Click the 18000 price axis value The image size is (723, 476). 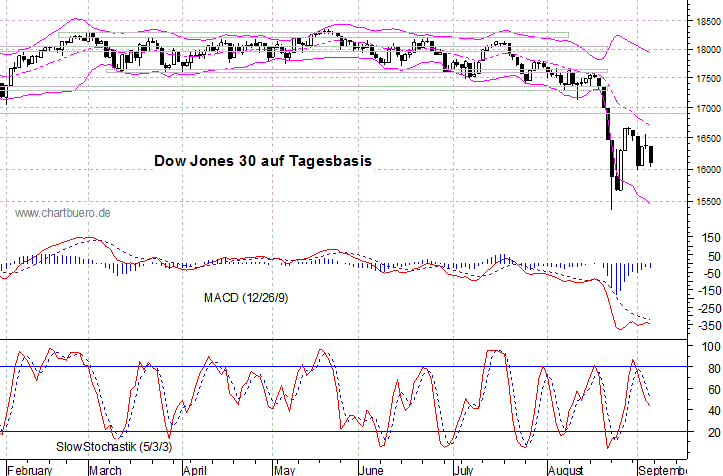709,50
